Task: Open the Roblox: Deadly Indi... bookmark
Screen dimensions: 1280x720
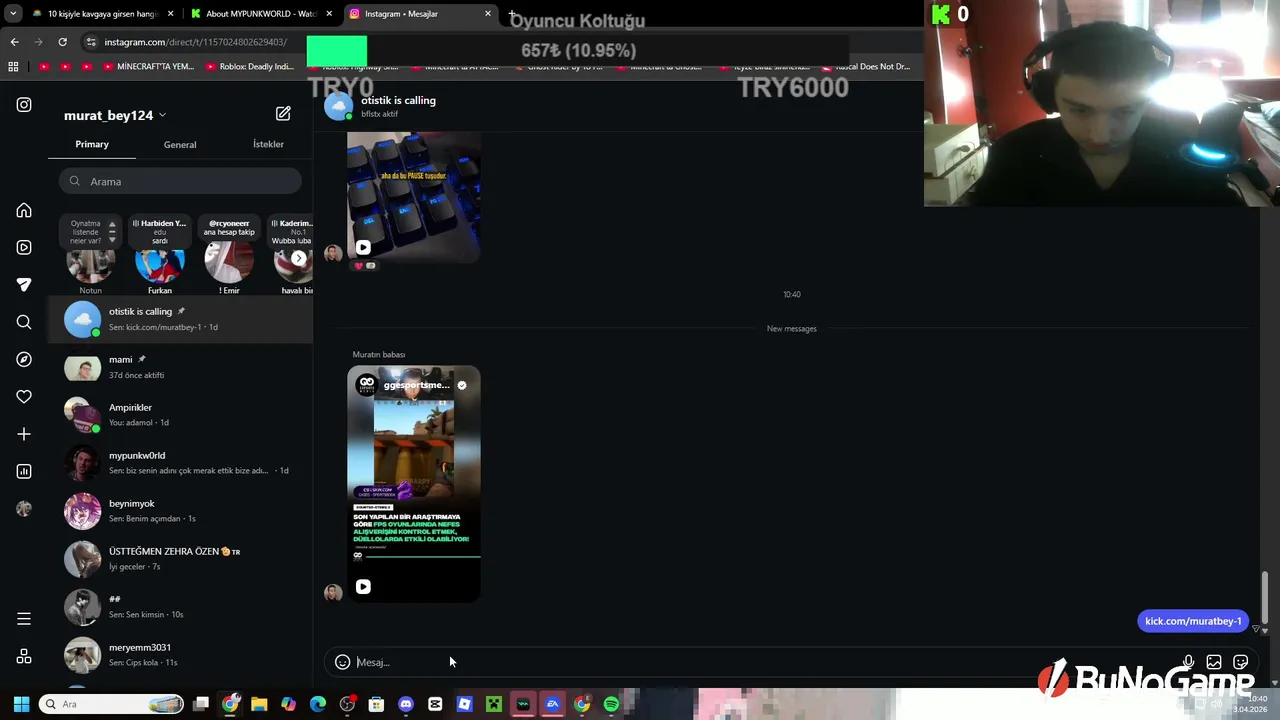Action: tap(250, 67)
